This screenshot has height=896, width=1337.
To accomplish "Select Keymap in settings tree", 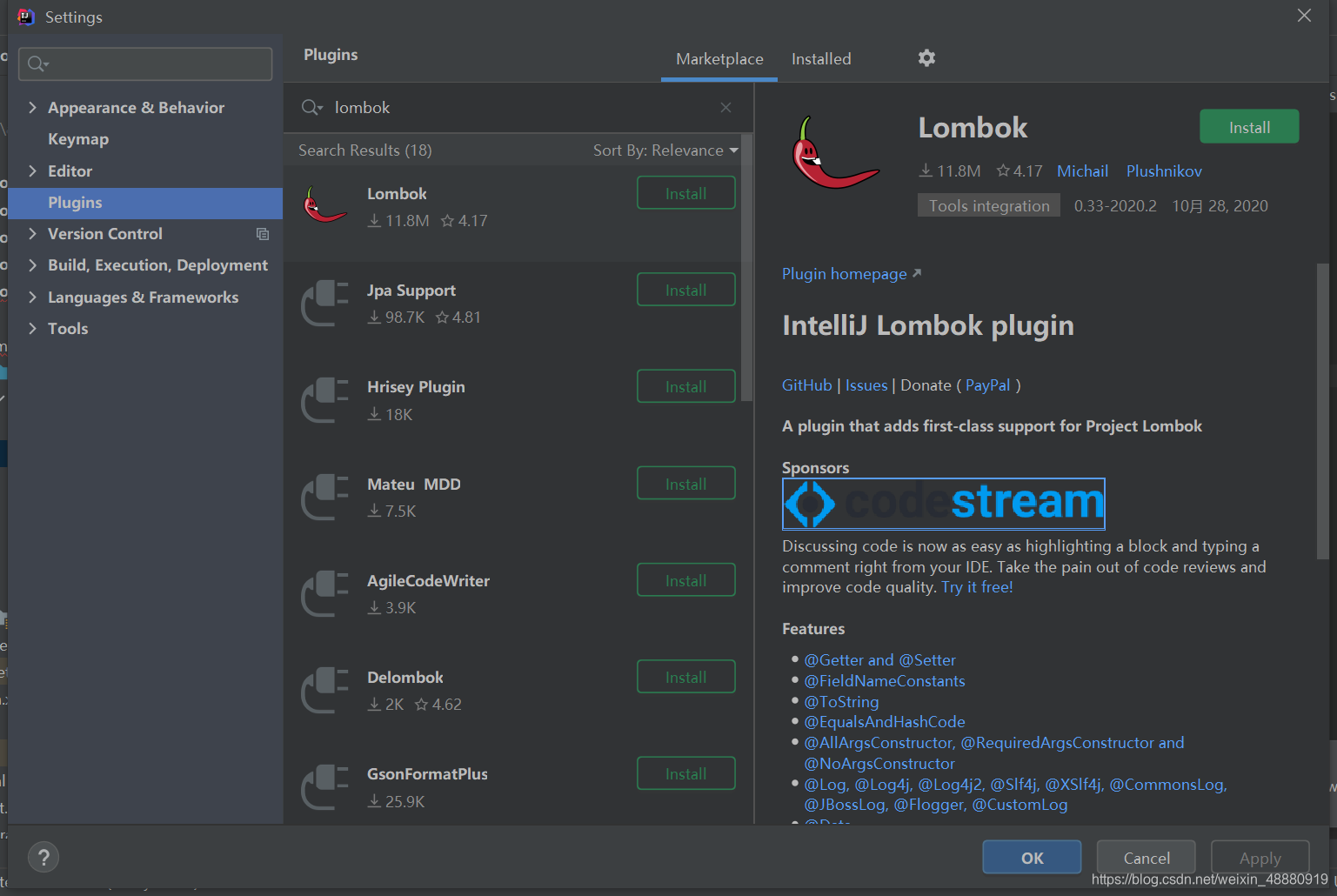I will [x=78, y=139].
